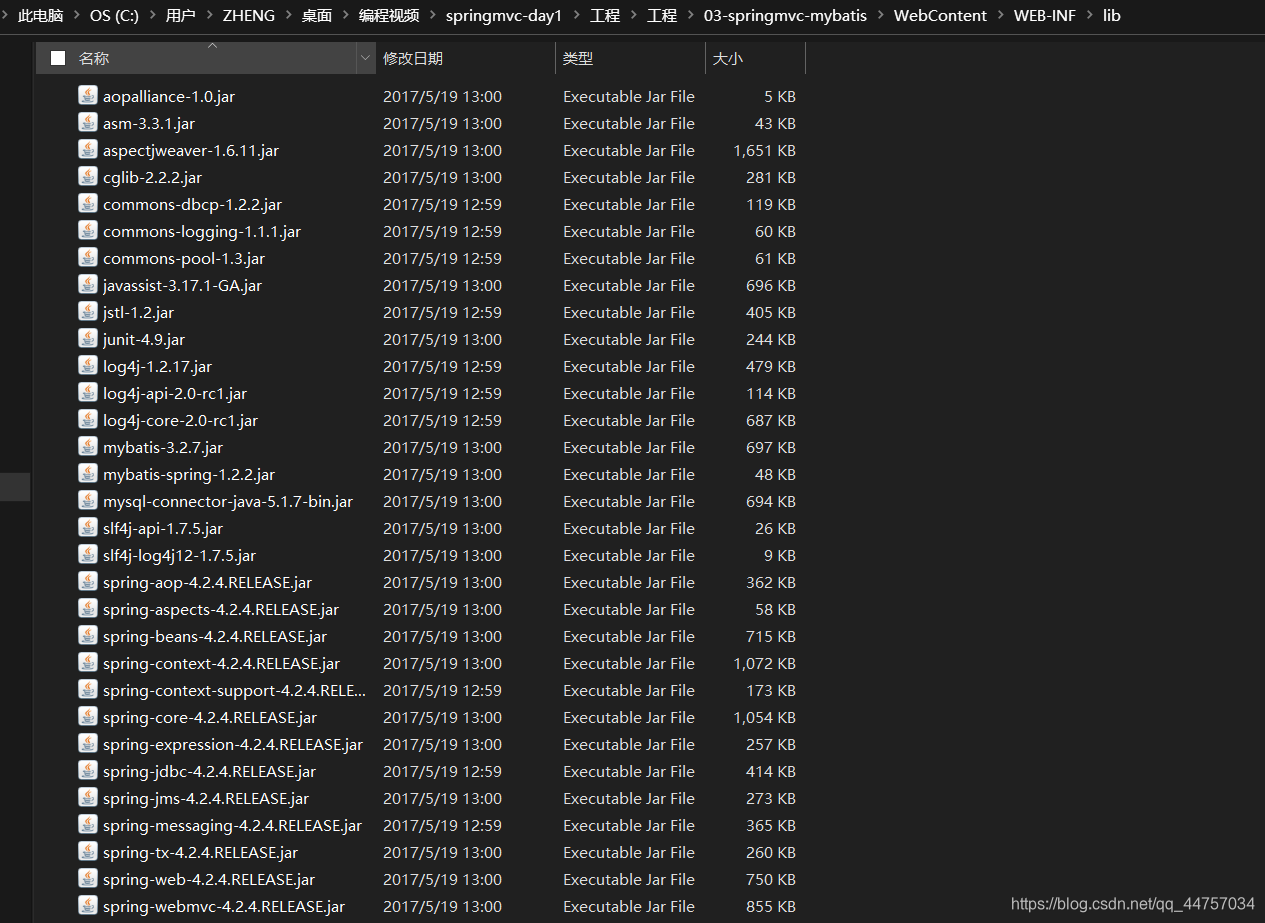
Task: Click the 1,651 KB size value
Action: pyautogui.click(x=765, y=150)
